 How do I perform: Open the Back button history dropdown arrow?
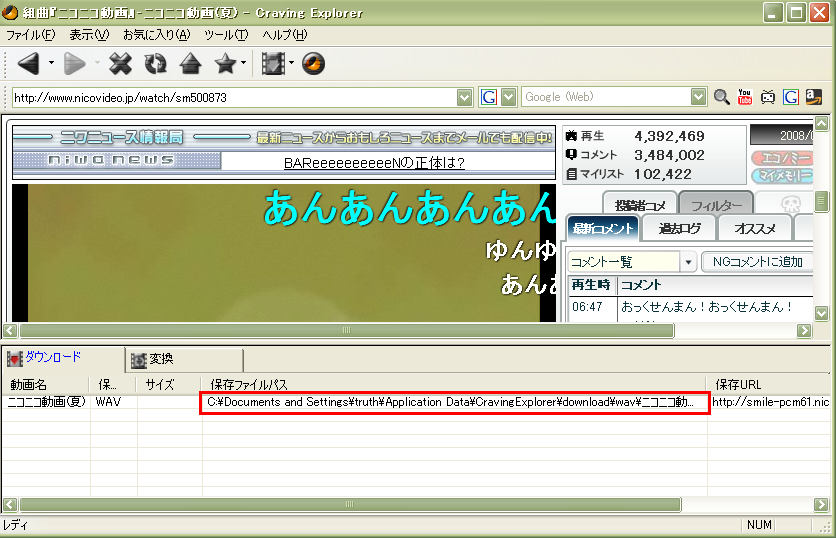51,63
